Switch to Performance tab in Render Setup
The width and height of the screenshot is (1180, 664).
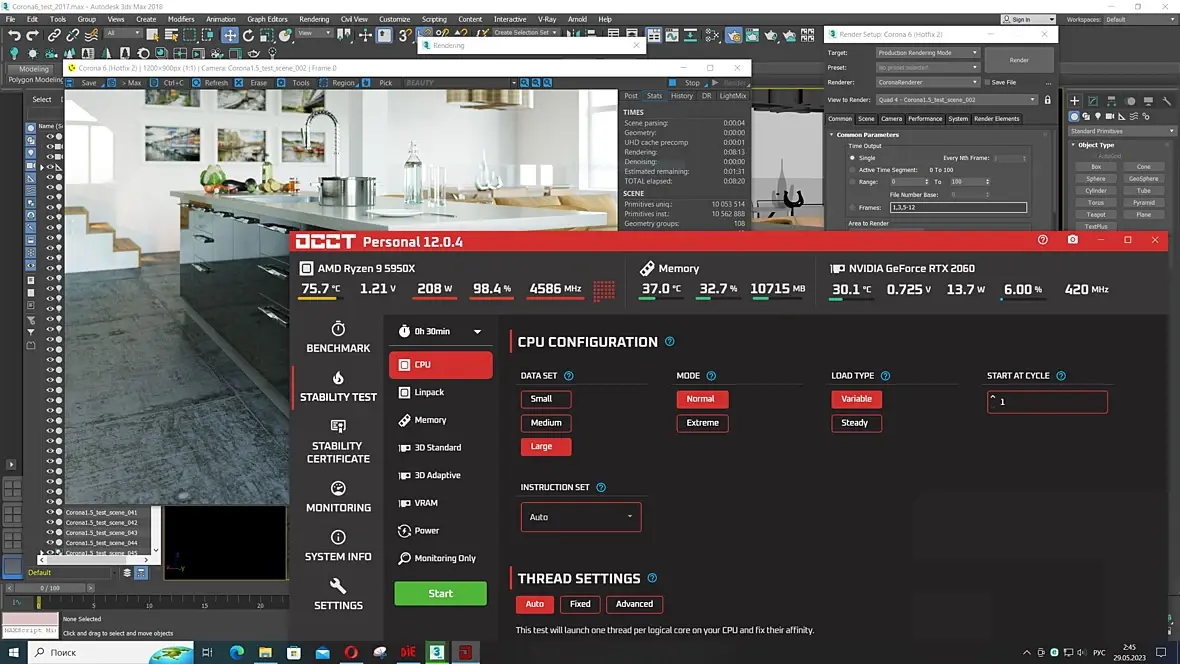pos(924,118)
